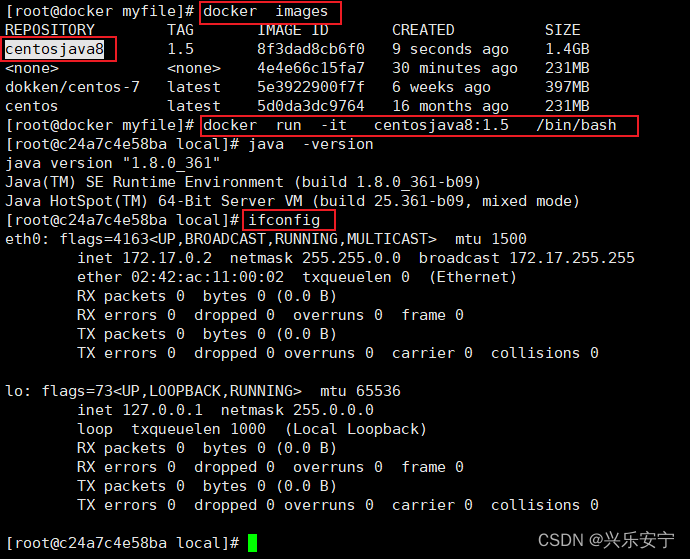
Task: Select image ID 5d0da3dc9764
Action: [311, 106]
